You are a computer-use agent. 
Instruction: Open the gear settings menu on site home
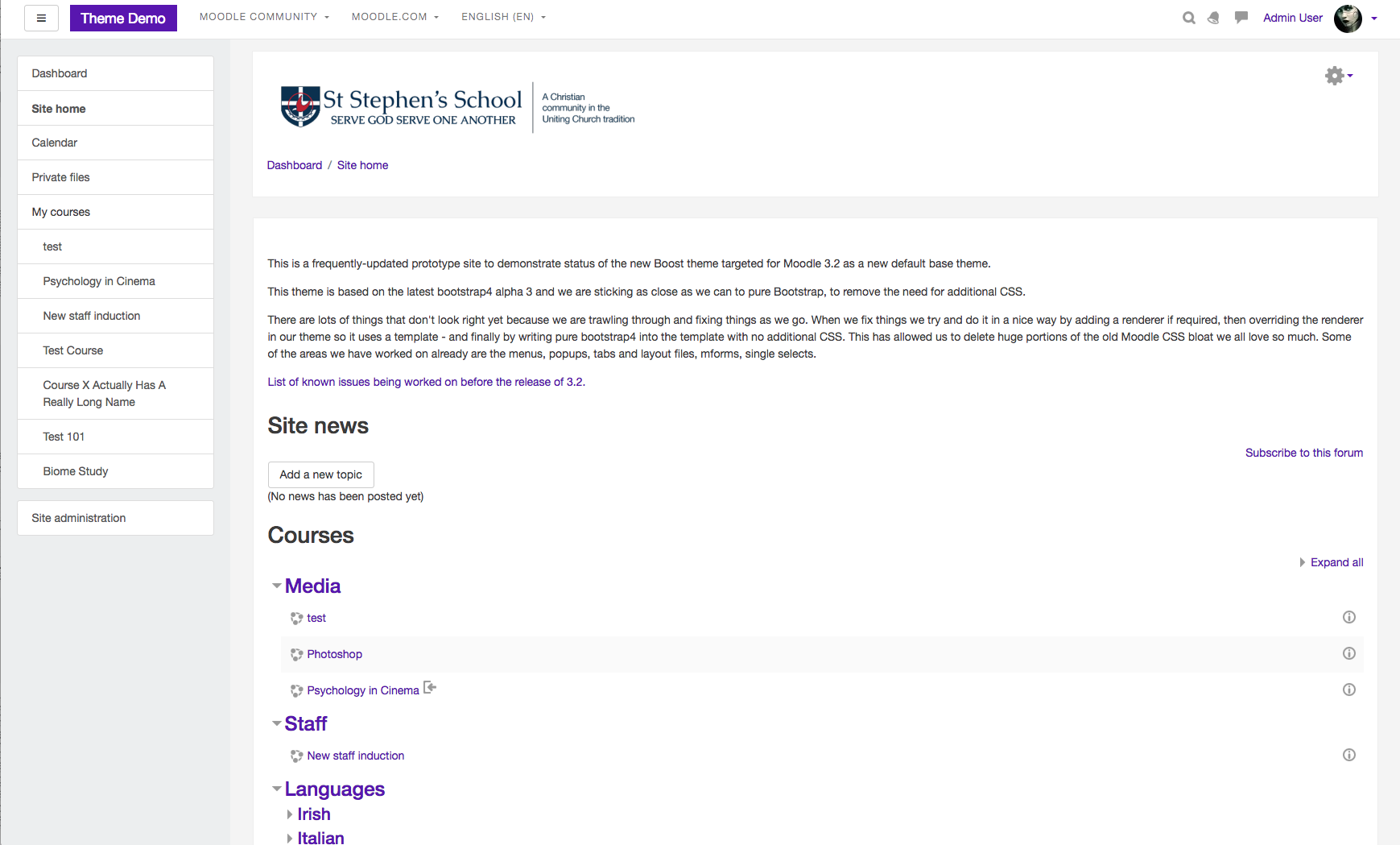[1339, 76]
